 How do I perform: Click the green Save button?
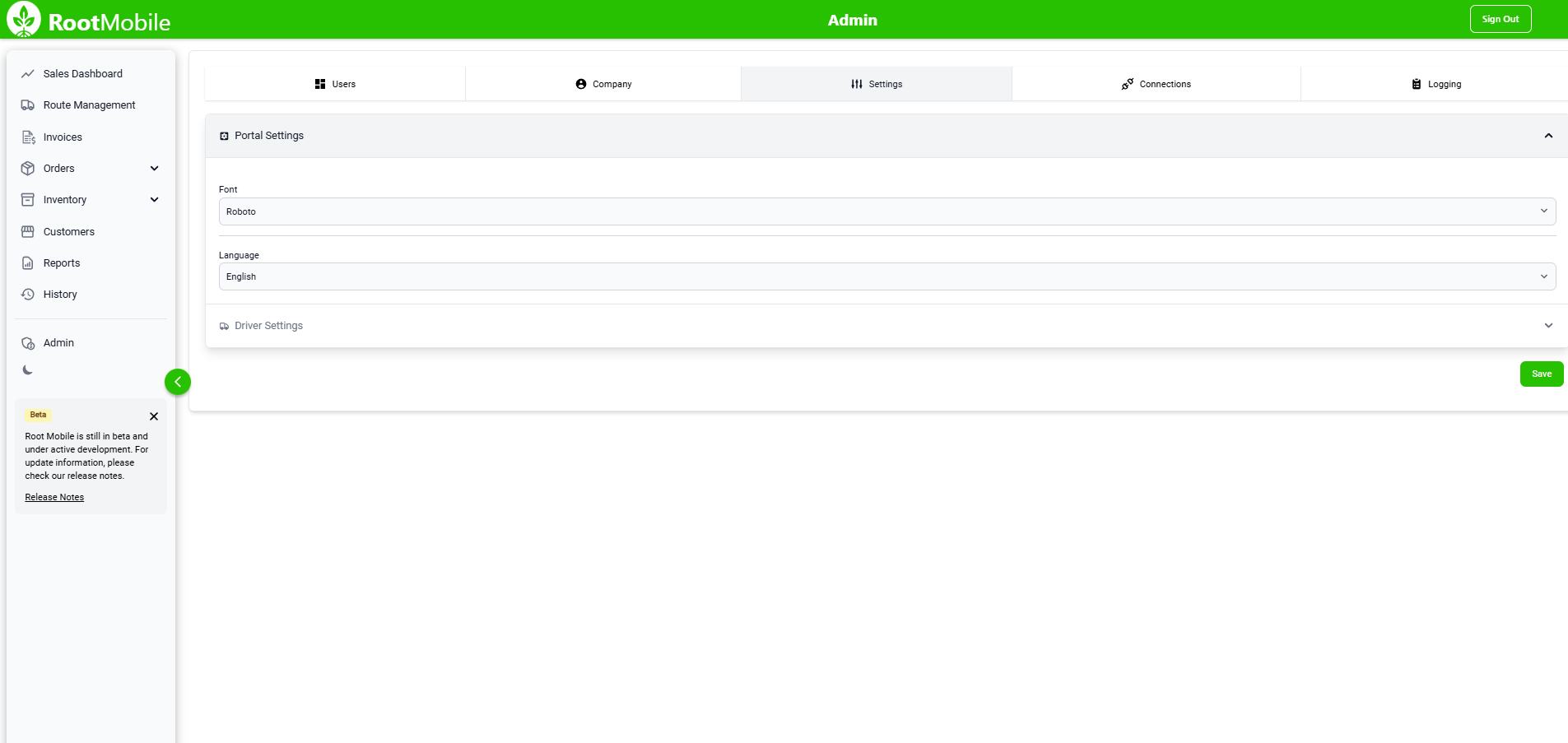coord(1542,374)
